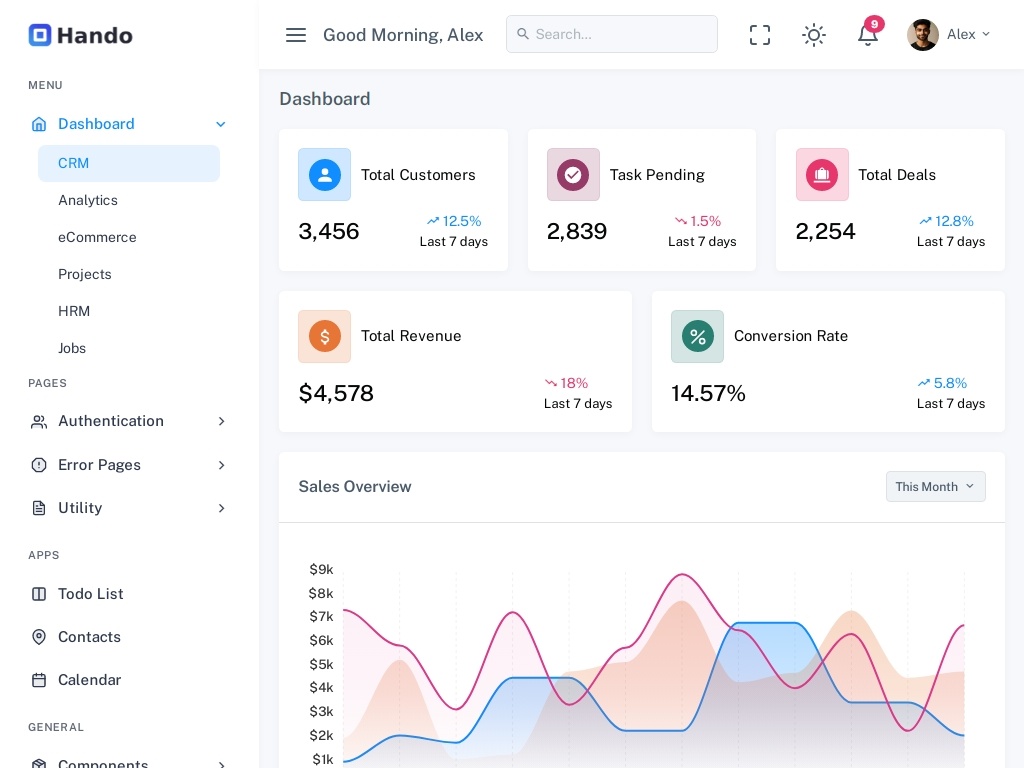Screen dimensions: 1024x768
Task: Click the Total Revenue dollar icon
Action: tap(324, 336)
